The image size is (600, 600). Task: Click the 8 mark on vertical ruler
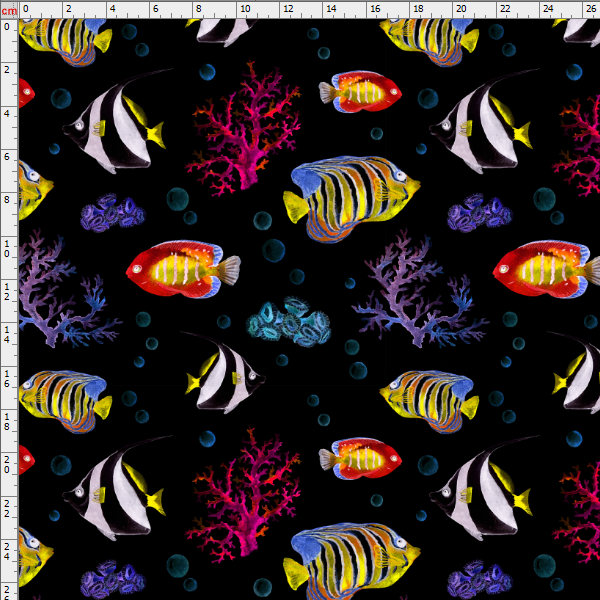[x=7, y=200]
